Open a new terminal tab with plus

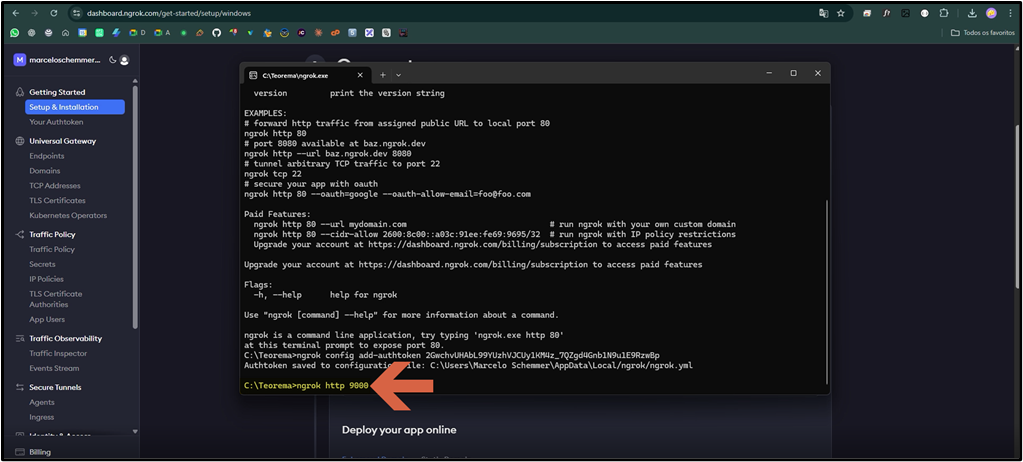click(x=383, y=74)
